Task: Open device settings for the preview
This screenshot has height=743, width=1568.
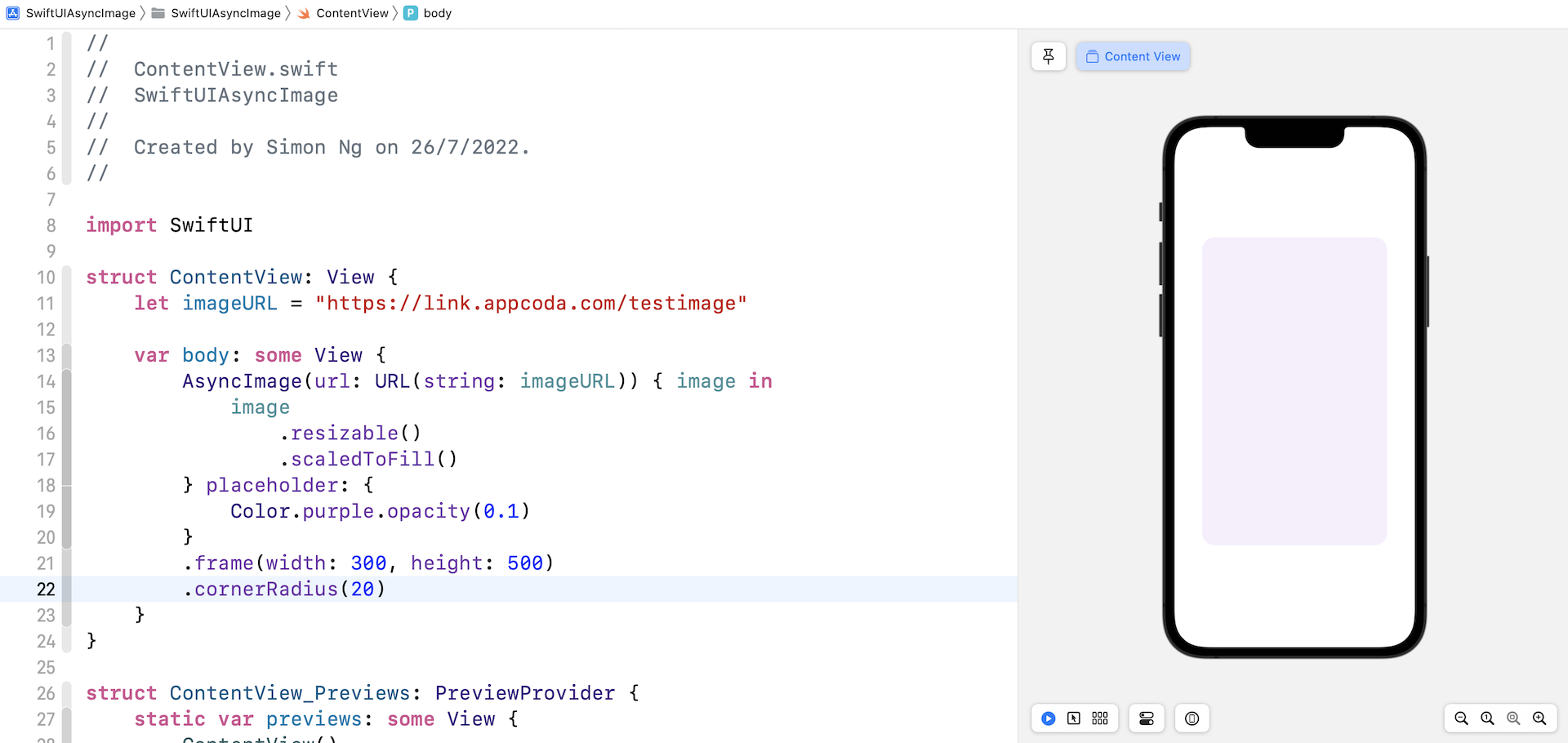Action: (1146, 719)
